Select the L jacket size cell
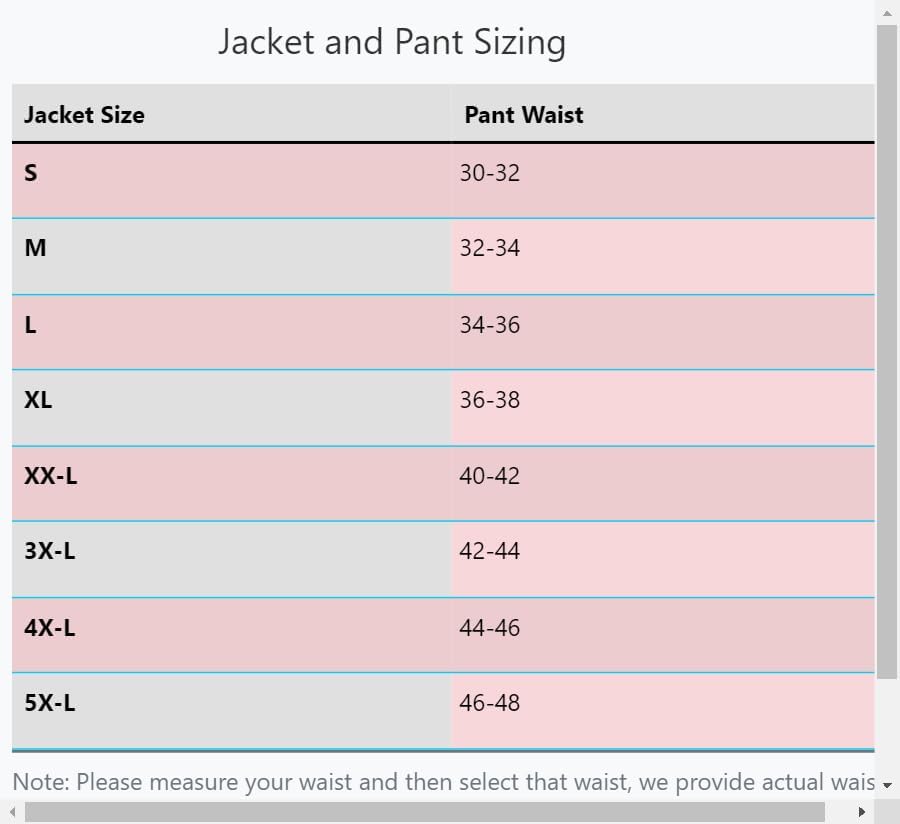Screen dimensions: 900x824 point(231,332)
